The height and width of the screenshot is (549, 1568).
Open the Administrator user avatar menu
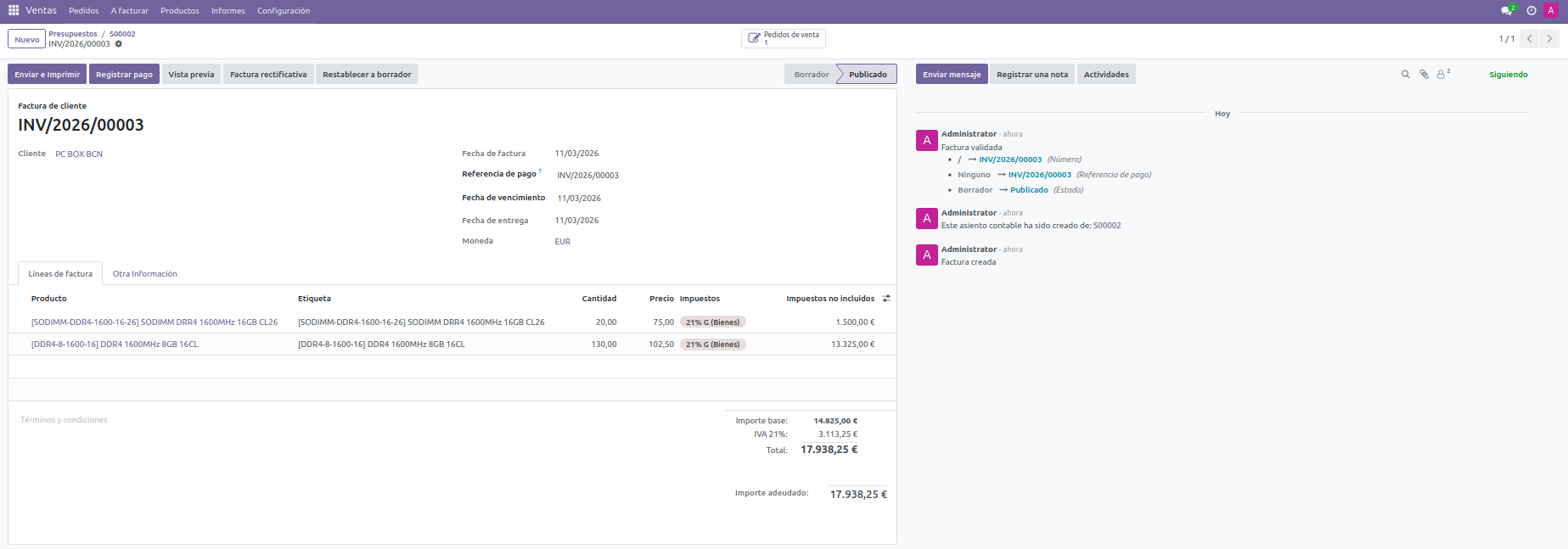click(x=1551, y=11)
